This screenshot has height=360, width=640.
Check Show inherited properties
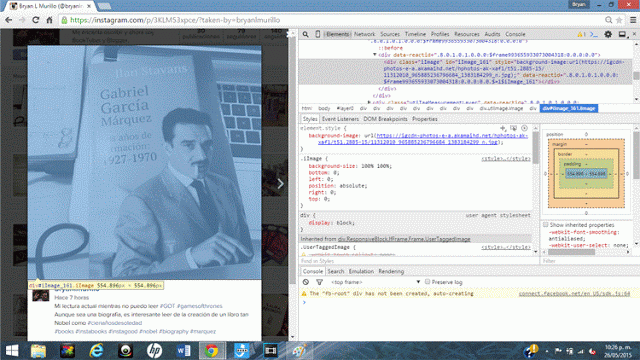pyautogui.click(x=546, y=224)
